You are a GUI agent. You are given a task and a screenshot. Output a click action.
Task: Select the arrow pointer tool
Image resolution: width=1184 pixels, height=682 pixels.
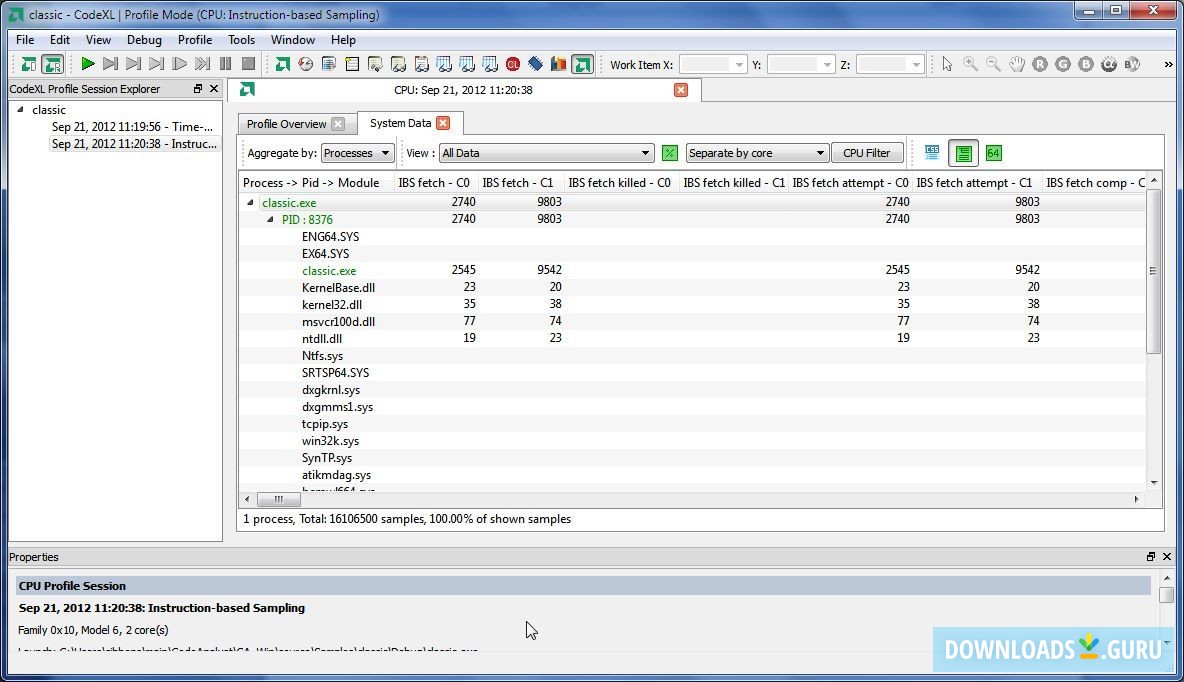947,64
